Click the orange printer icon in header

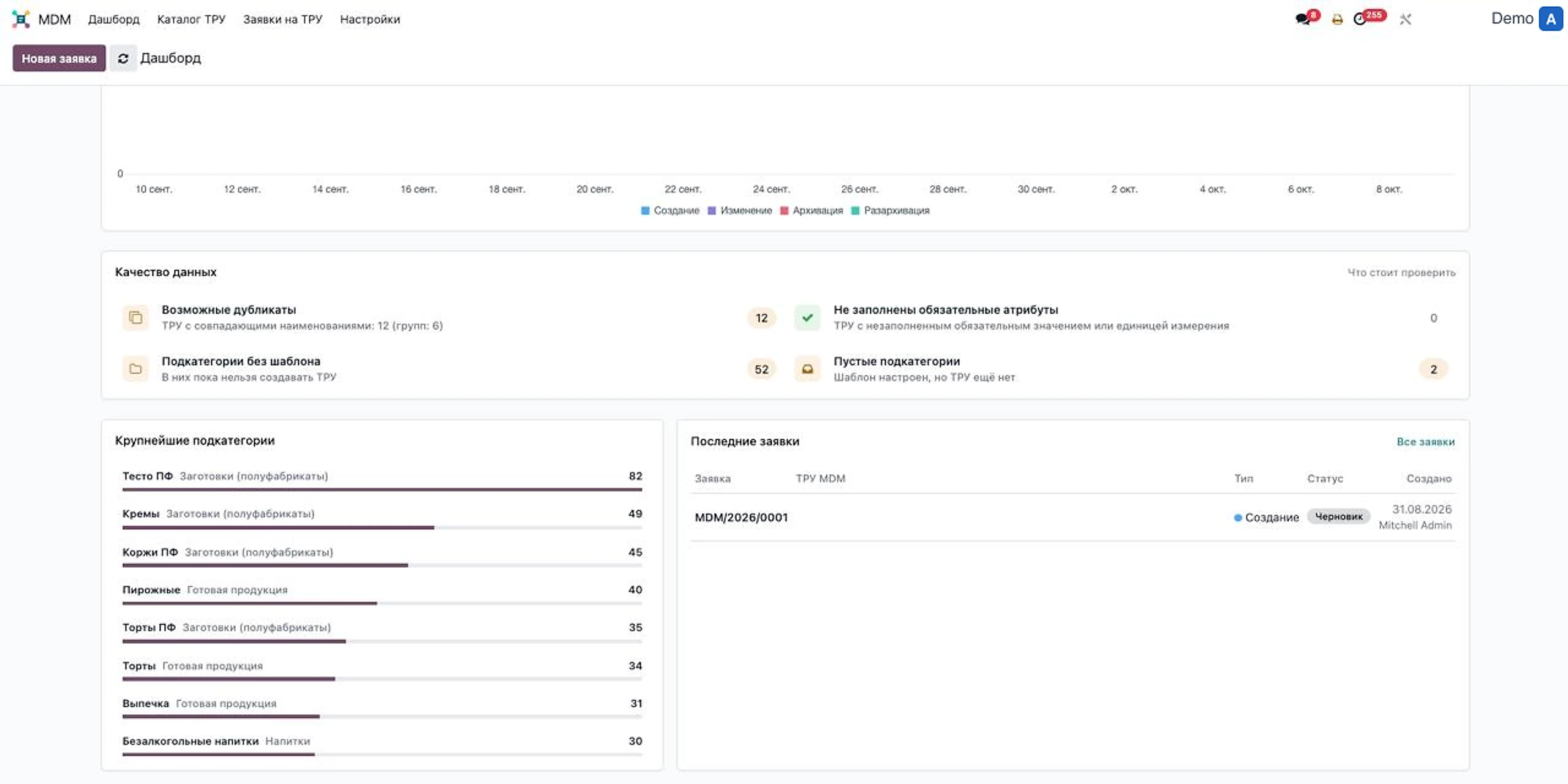tap(1337, 20)
